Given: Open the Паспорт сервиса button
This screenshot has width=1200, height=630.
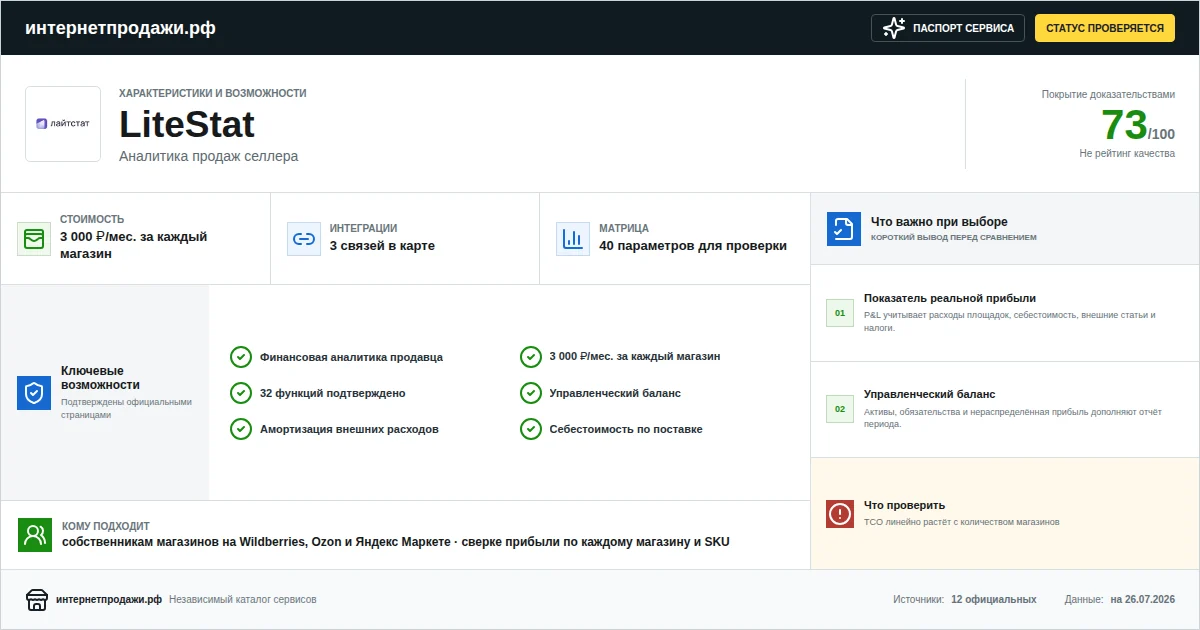Looking at the screenshot, I should (x=949, y=28).
